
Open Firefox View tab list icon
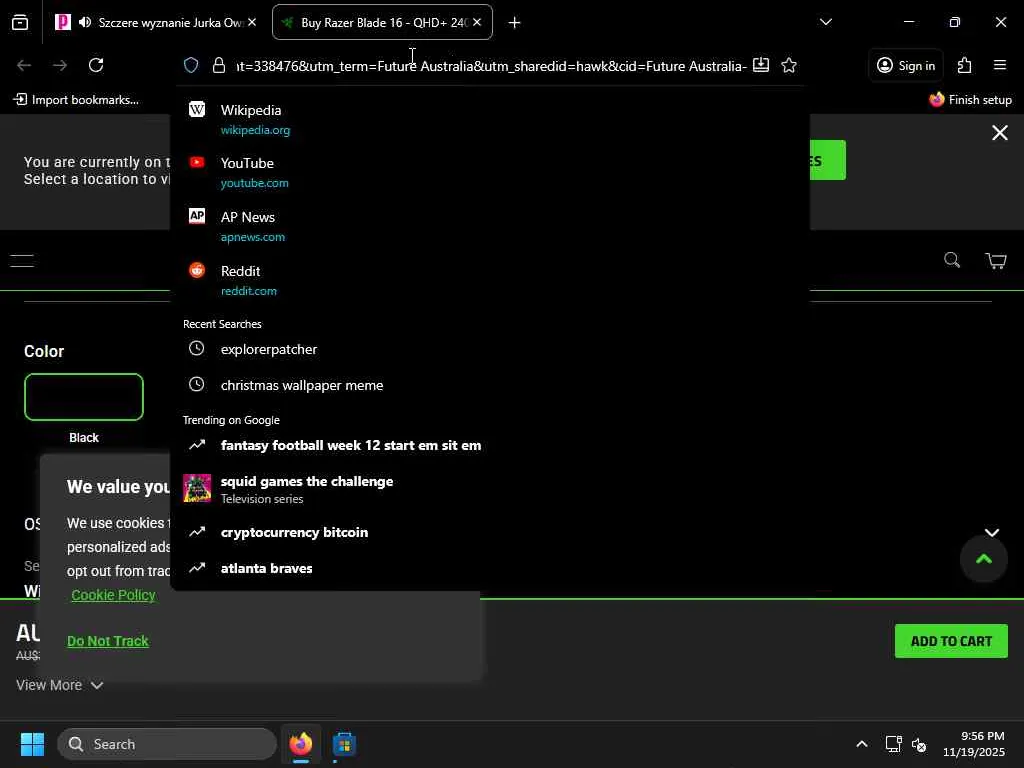(x=20, y=22)
